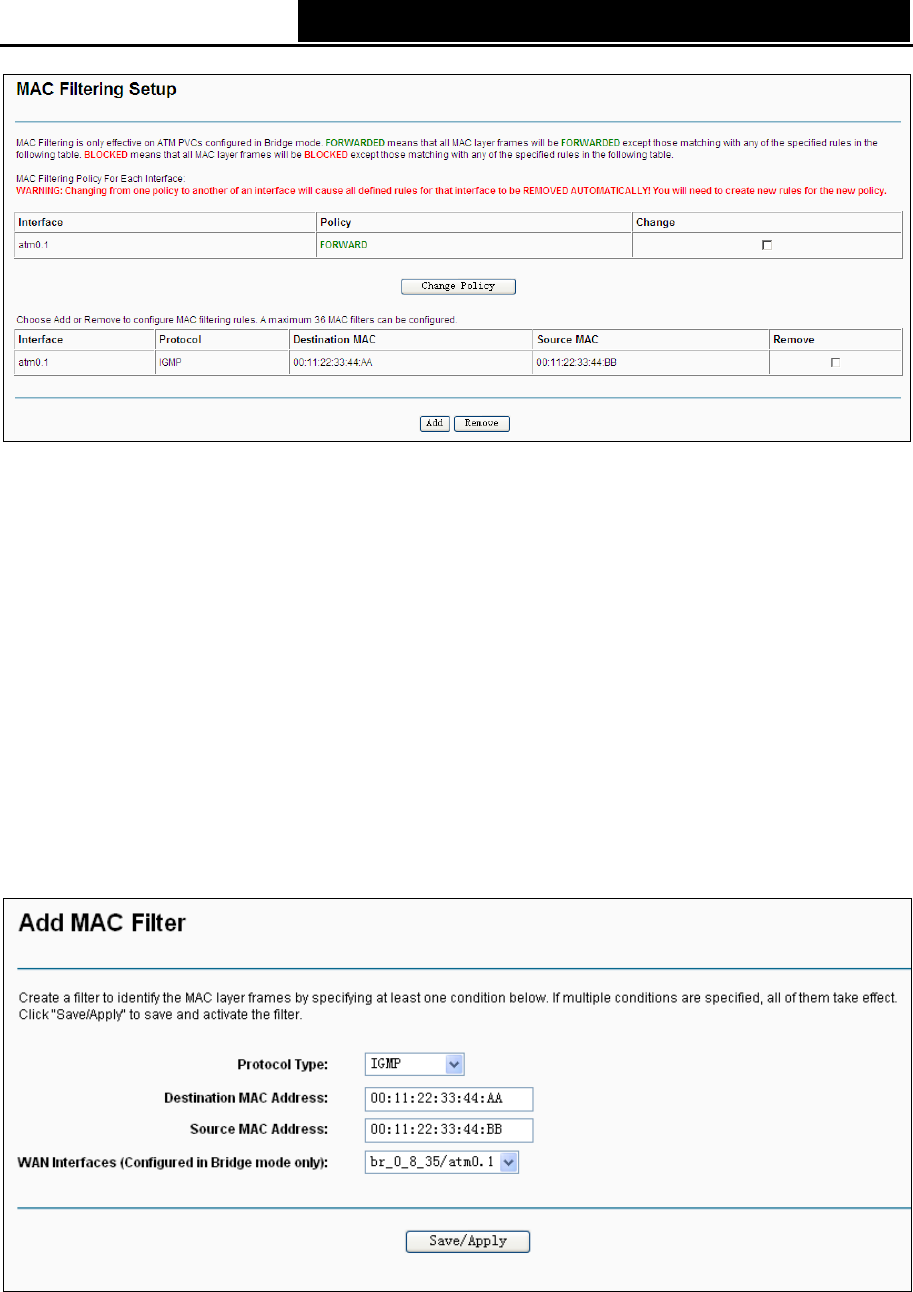
Task: Open the WAN Interfaces dropdown
Action: (x=442, y=1162)
